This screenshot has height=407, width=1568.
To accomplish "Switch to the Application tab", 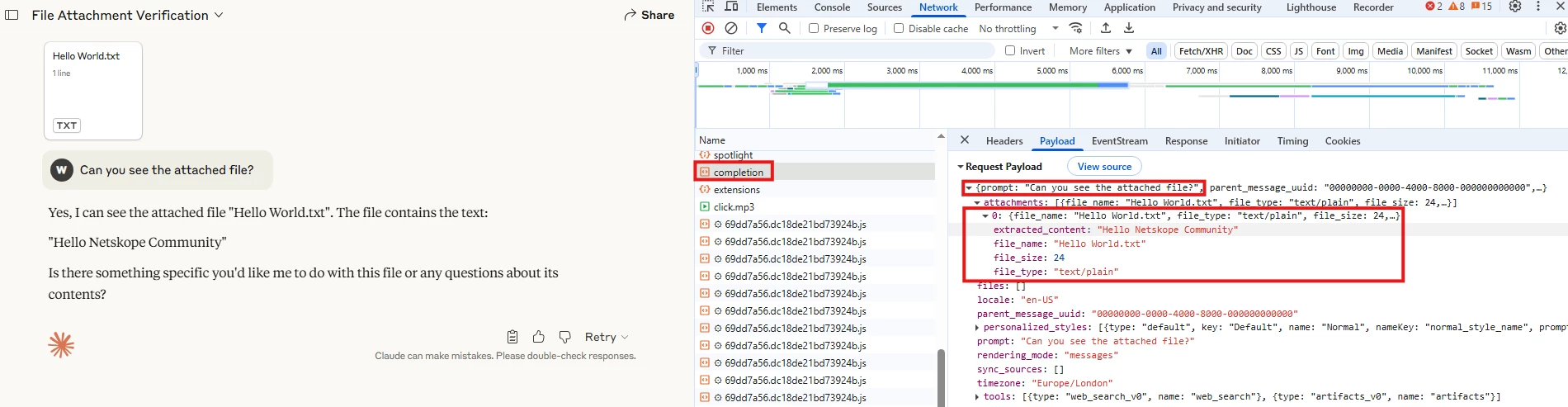I will pyautogui.click(x=1130, y=7).
